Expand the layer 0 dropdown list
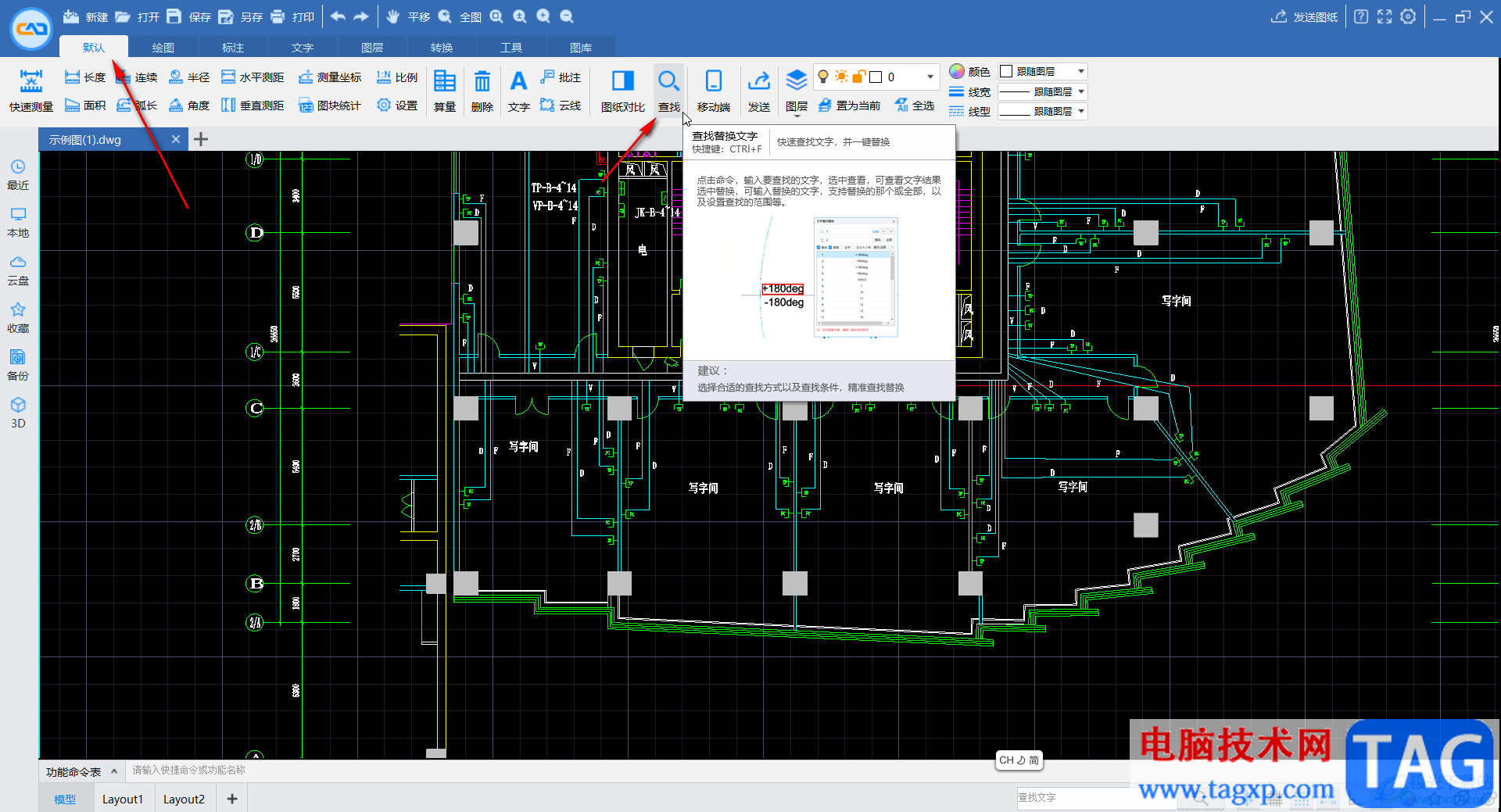The image size is (1501, 812). pyautogui.click(x=930, y=77)
